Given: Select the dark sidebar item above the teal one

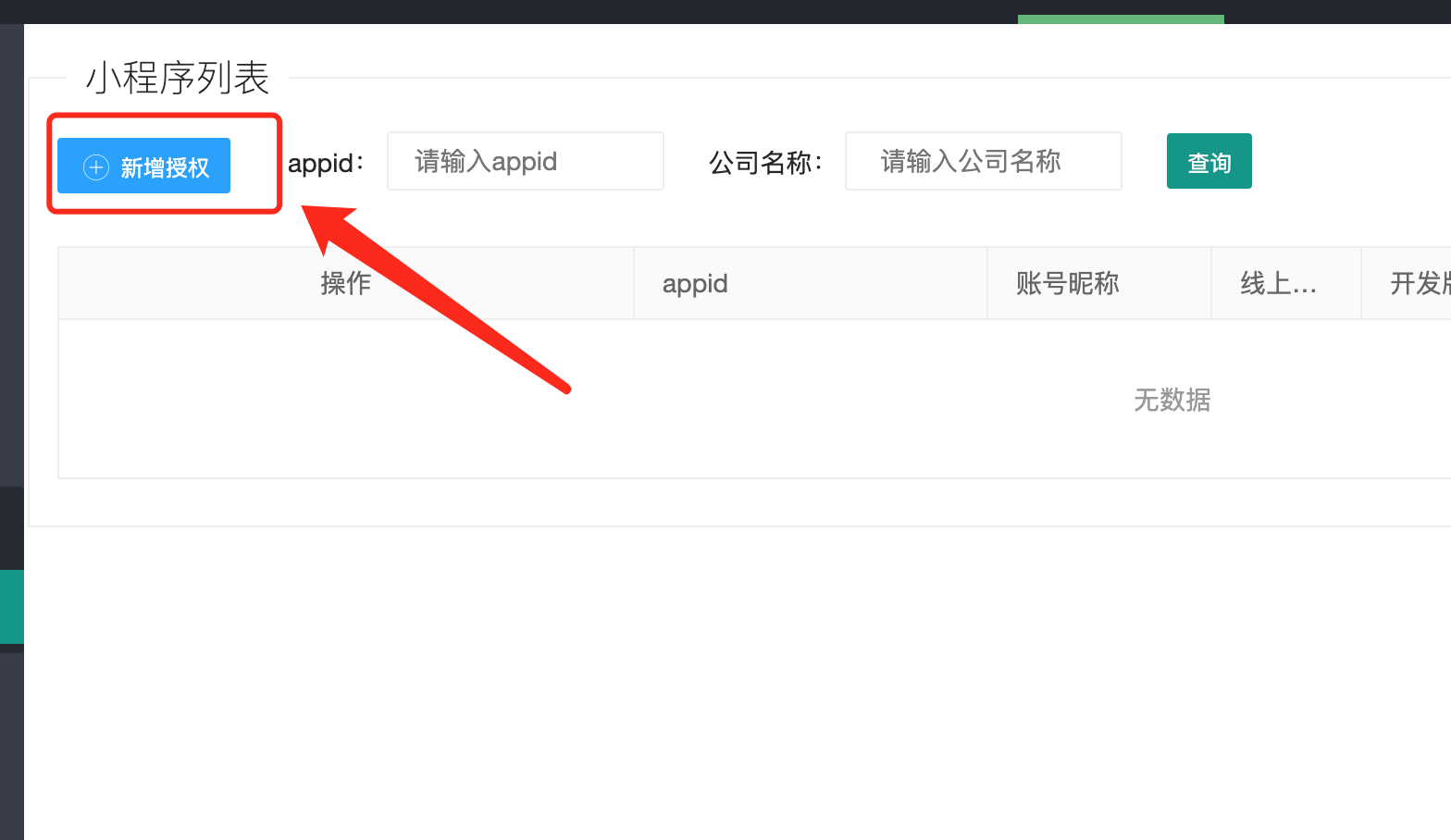Looking at the screenshot, I should [12, 527].
